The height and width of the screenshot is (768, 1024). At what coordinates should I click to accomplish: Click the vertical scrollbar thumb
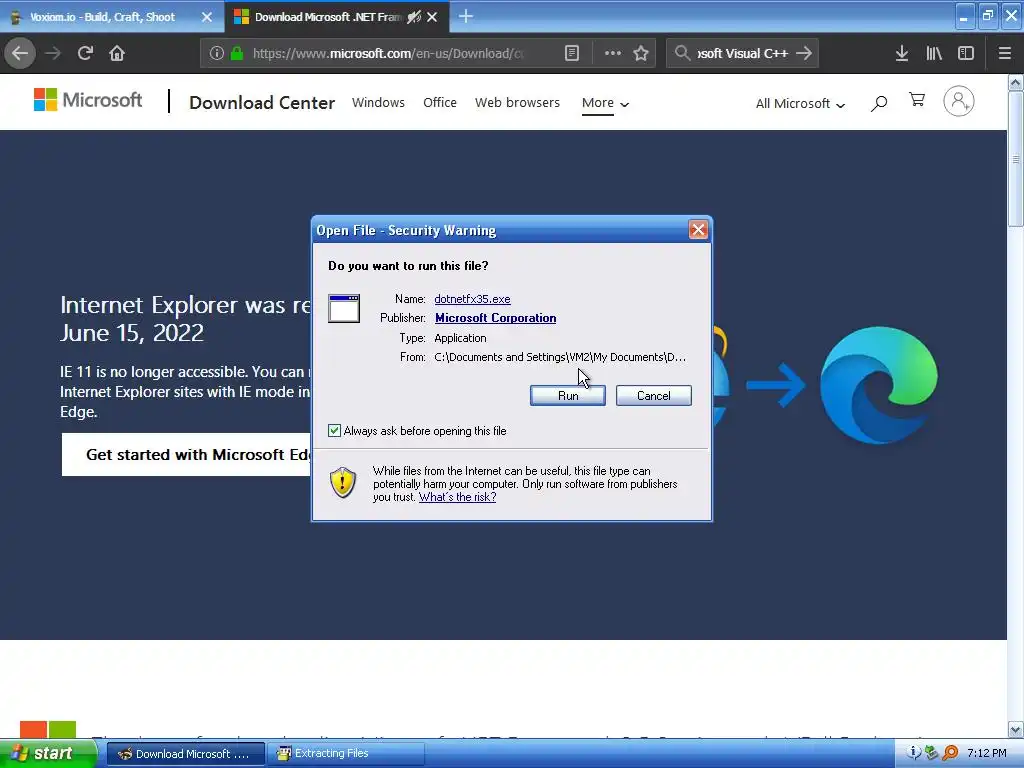[1016, 159]
